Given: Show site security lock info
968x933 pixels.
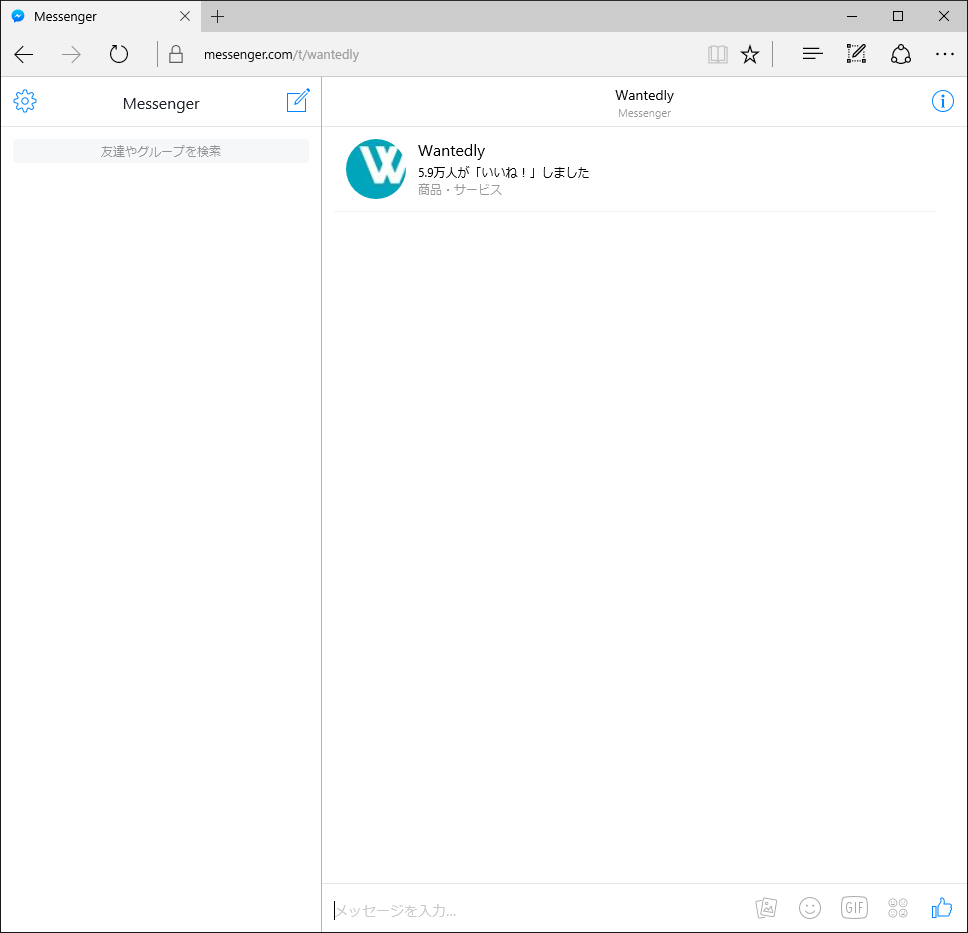Looking at the screenshot, I should [176, 54].
